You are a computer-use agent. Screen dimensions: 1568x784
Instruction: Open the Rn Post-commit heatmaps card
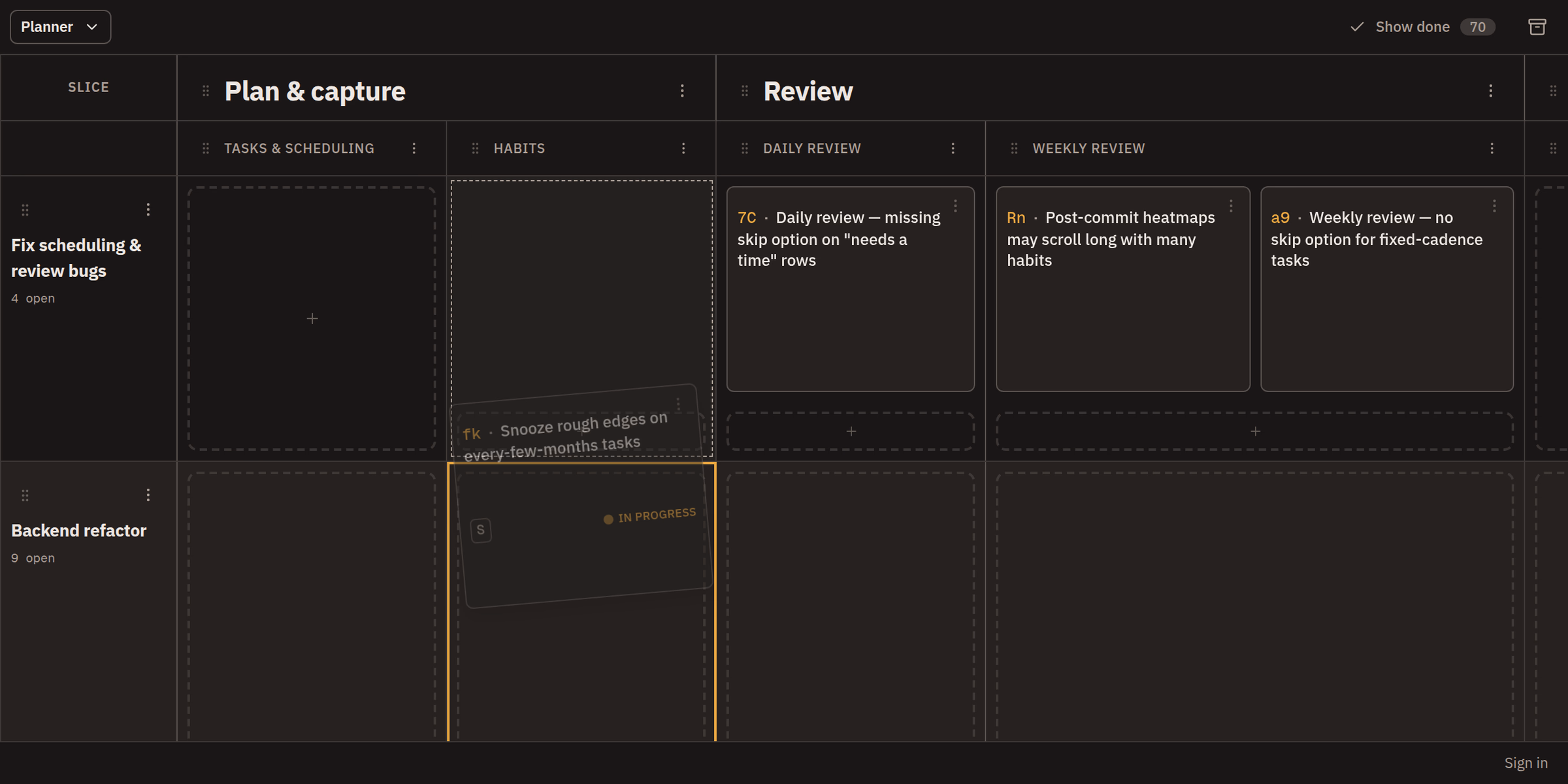pyautogui.click(x=1122, y=289)
